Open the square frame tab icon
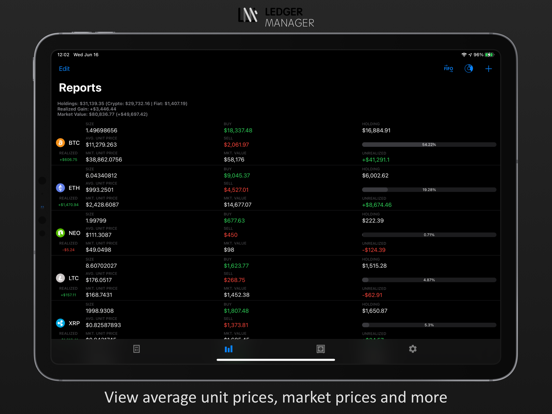 tap(320, 349)
